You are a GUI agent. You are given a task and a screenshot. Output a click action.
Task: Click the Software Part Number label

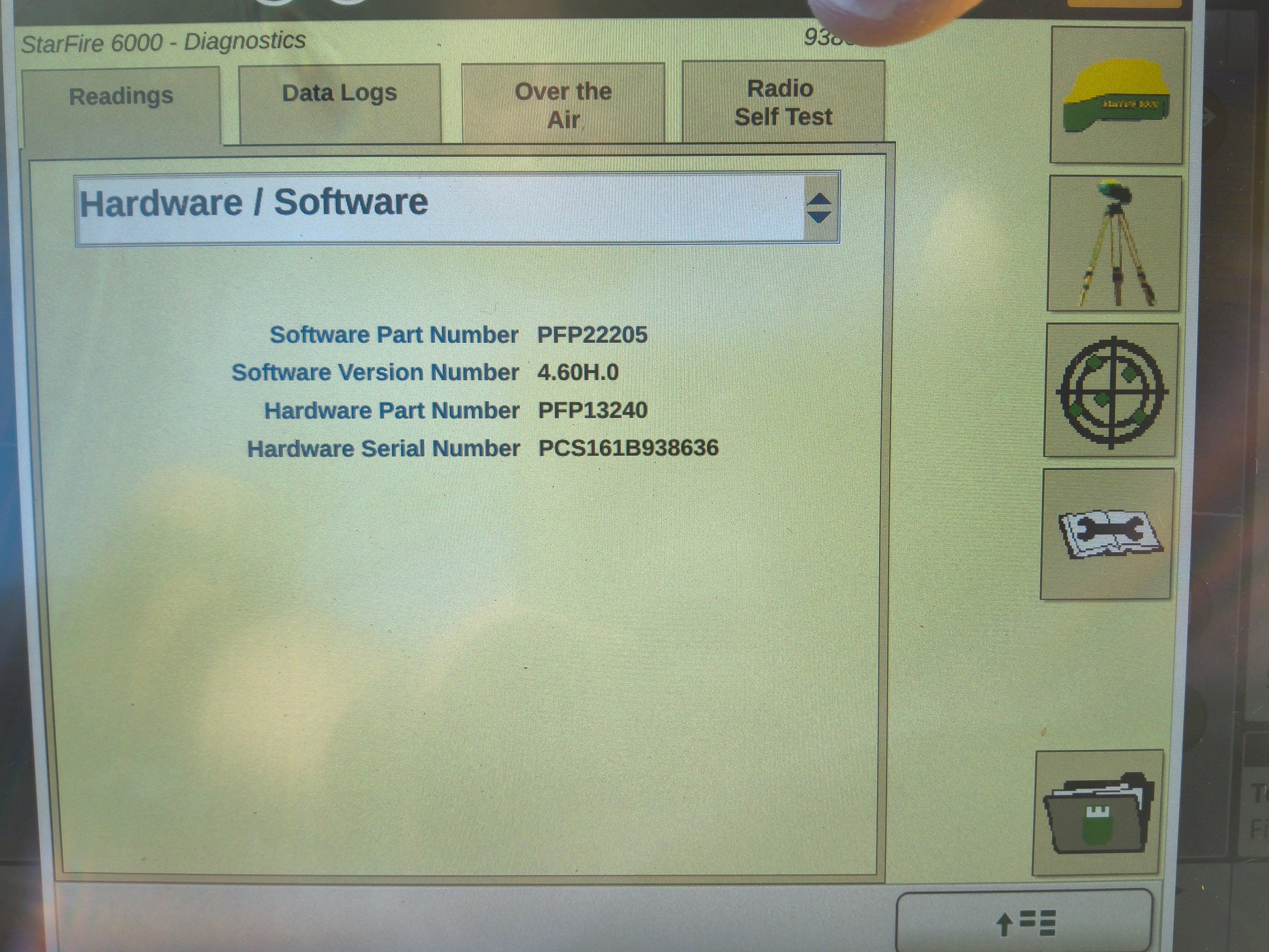[x=394, y=335]
